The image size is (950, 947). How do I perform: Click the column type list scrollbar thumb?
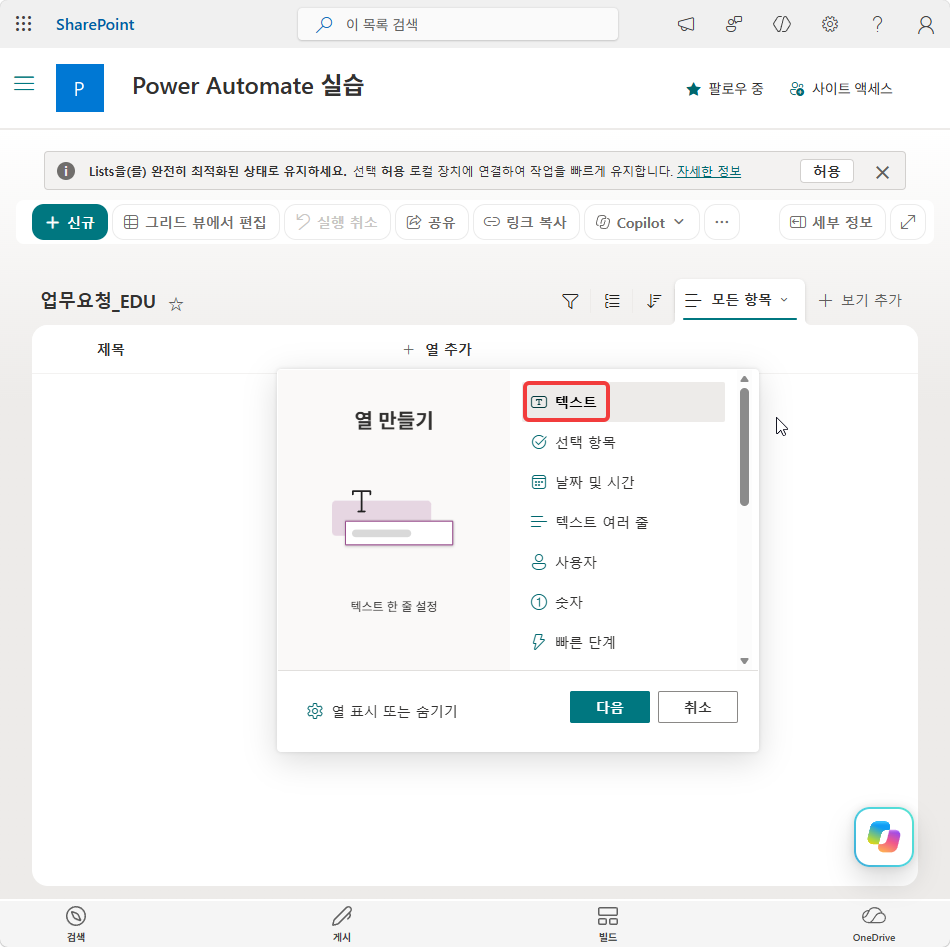(745, 447)
